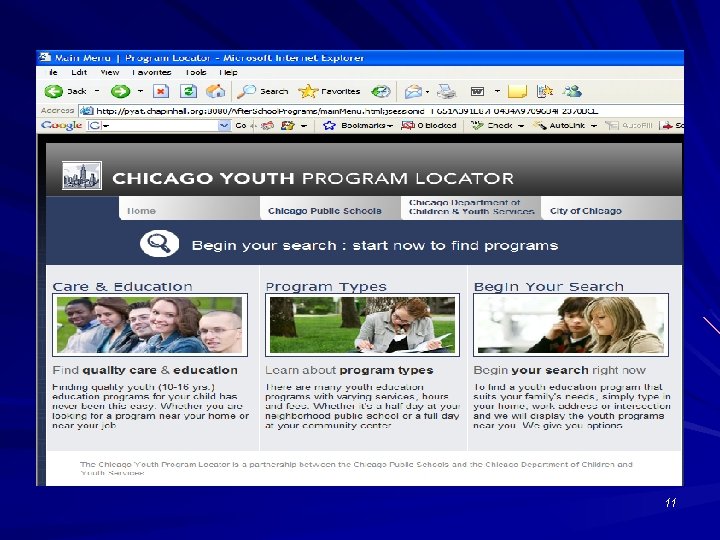The height and width of the screenshot is (540, 720).
Task: Select Chicago Department of Children & Youth Services tab
Action: pos(471,207)
